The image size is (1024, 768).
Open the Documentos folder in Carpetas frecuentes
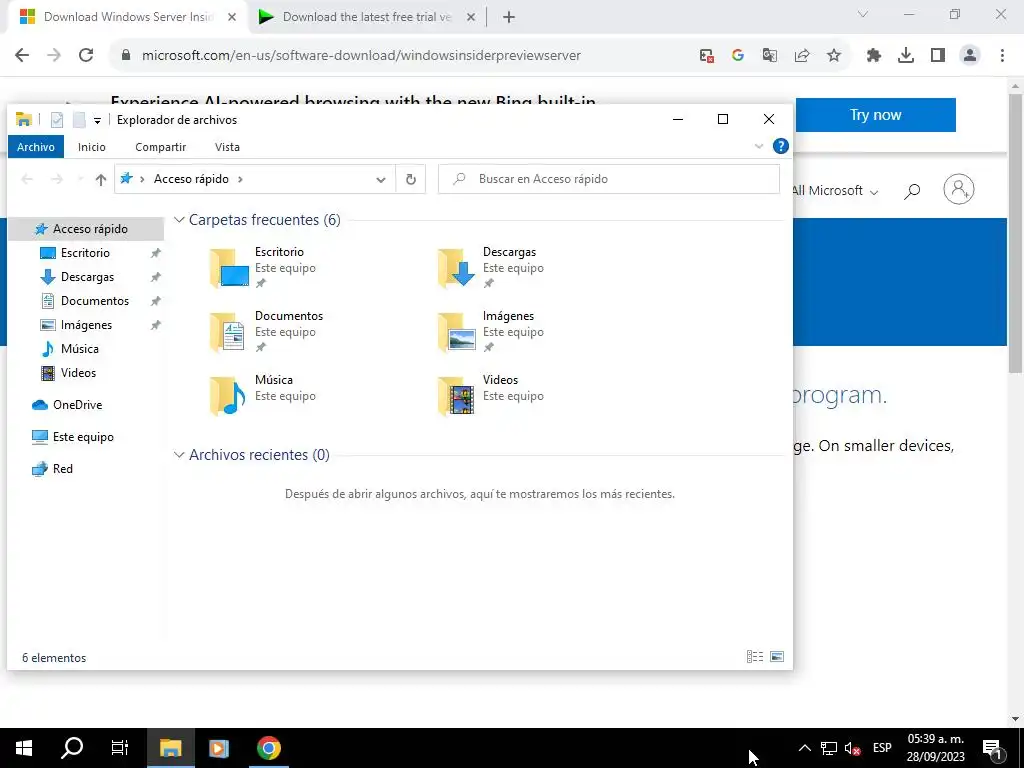tap(266, 332)
